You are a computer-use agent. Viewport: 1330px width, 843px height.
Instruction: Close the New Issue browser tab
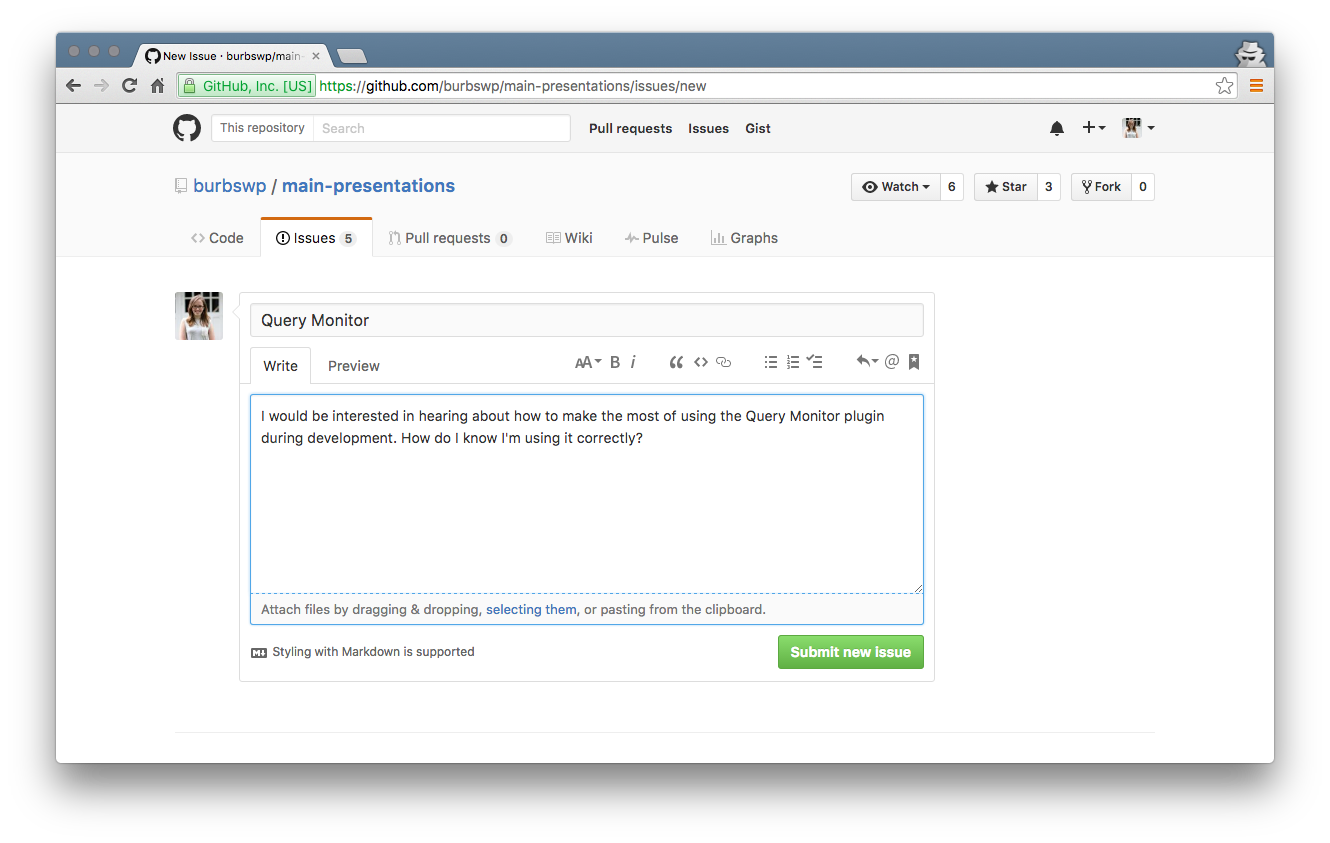[x=316, y=56]
